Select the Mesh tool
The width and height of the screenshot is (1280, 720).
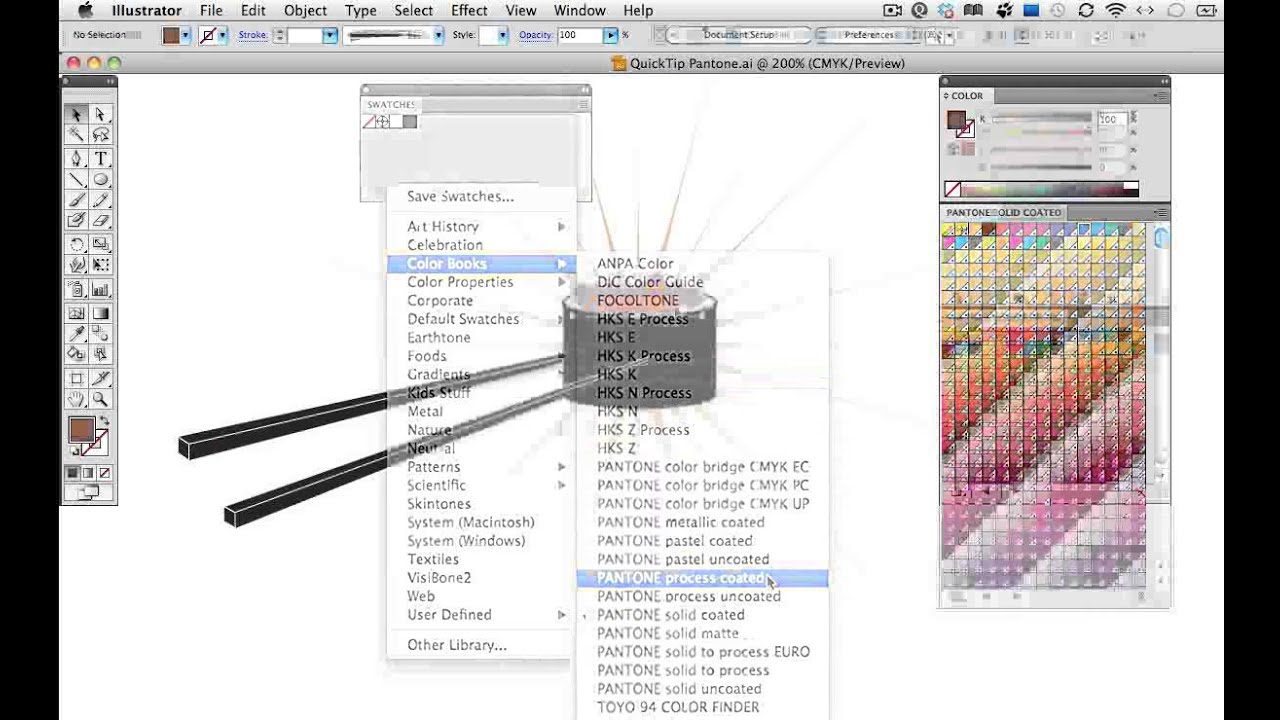point(77,312)
